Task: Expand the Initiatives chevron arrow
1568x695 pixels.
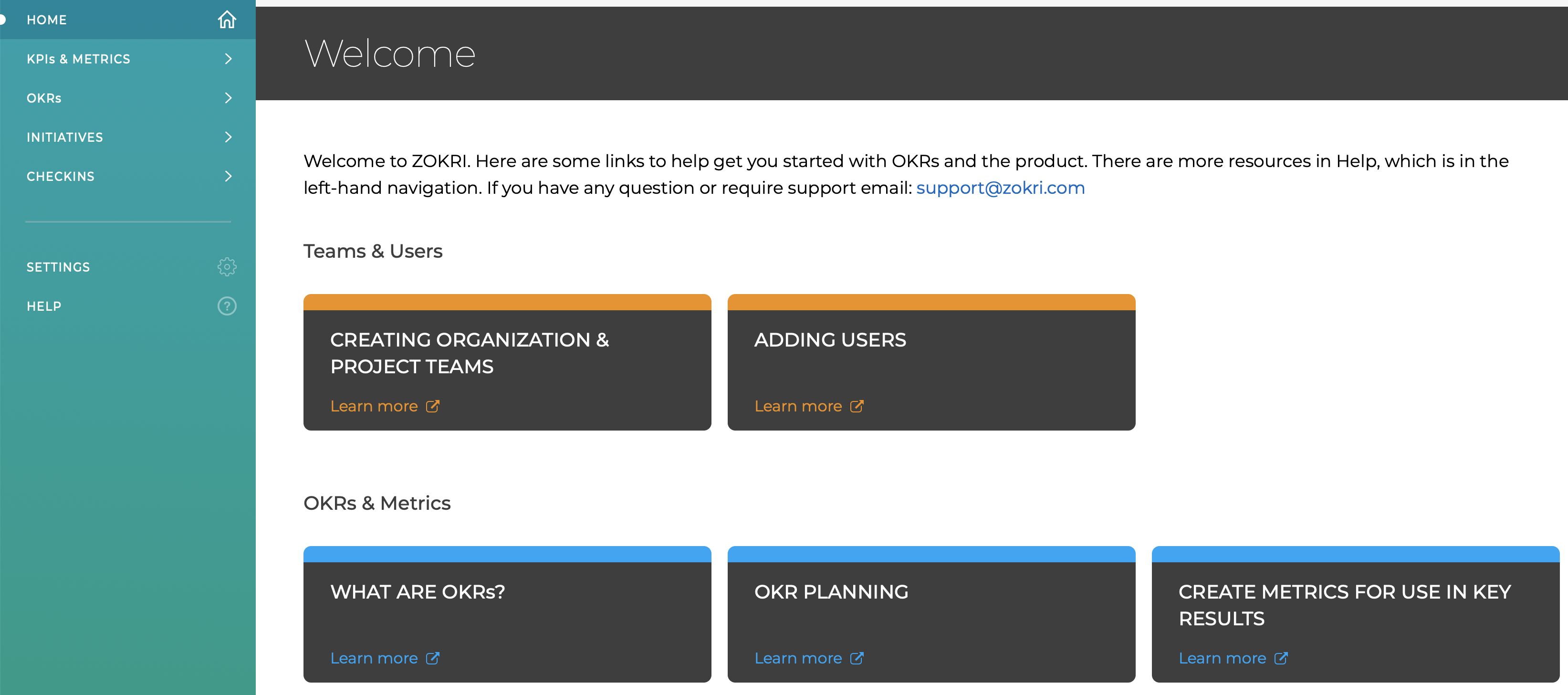Action: [228, 137]
